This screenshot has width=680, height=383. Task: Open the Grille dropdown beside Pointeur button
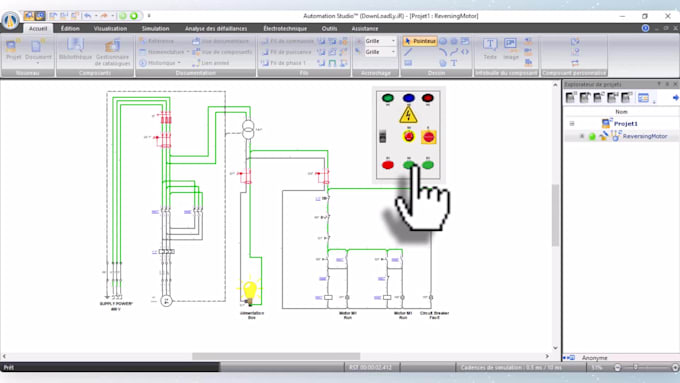click(393, 41)
